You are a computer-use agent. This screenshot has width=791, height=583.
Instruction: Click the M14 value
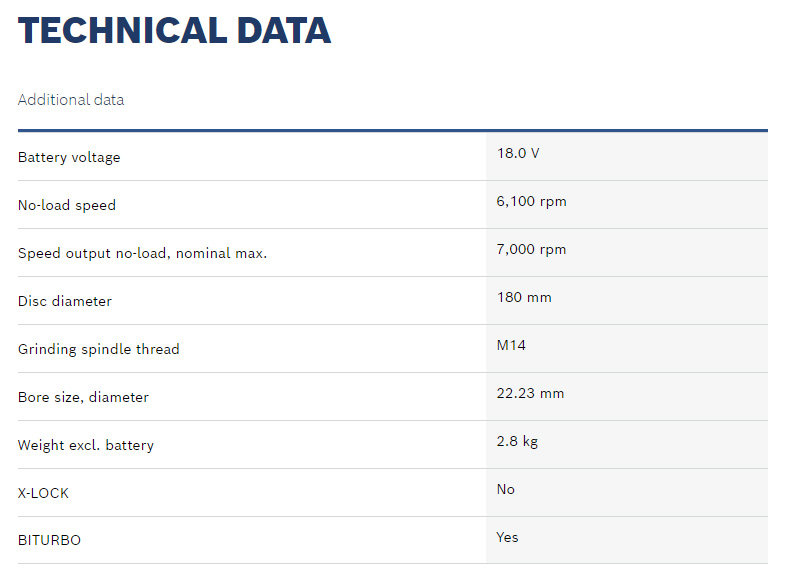click(511, 346)
